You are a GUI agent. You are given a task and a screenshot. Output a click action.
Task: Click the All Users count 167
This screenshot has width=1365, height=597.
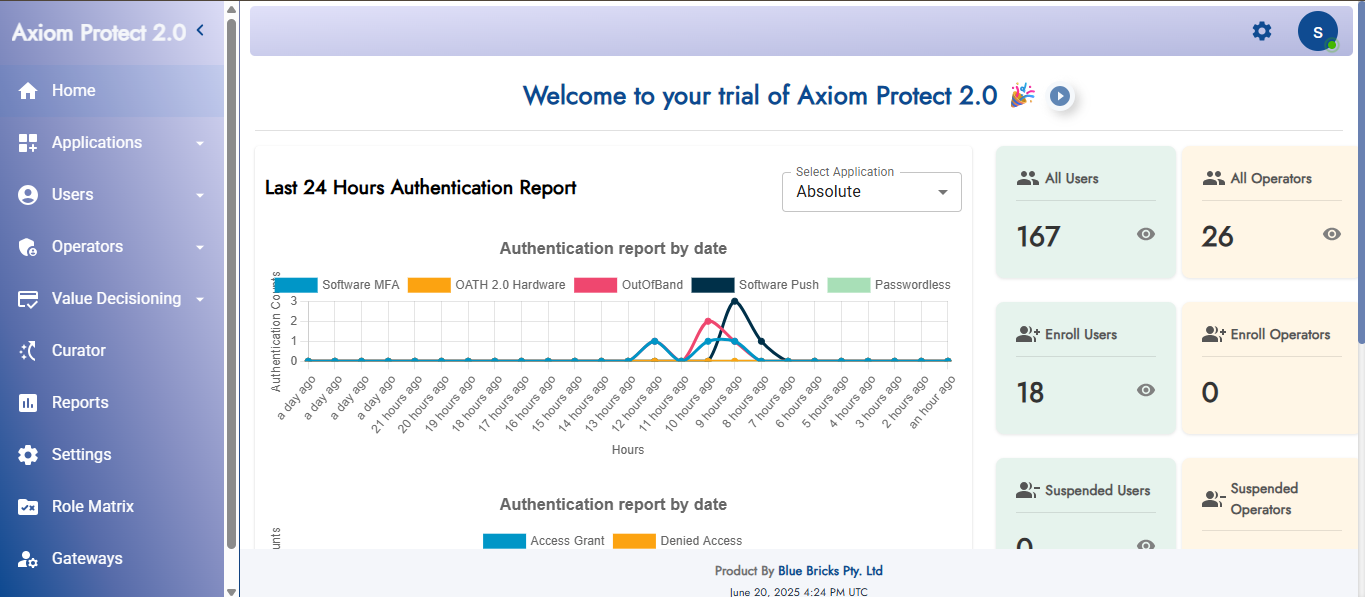point(1038,237)
